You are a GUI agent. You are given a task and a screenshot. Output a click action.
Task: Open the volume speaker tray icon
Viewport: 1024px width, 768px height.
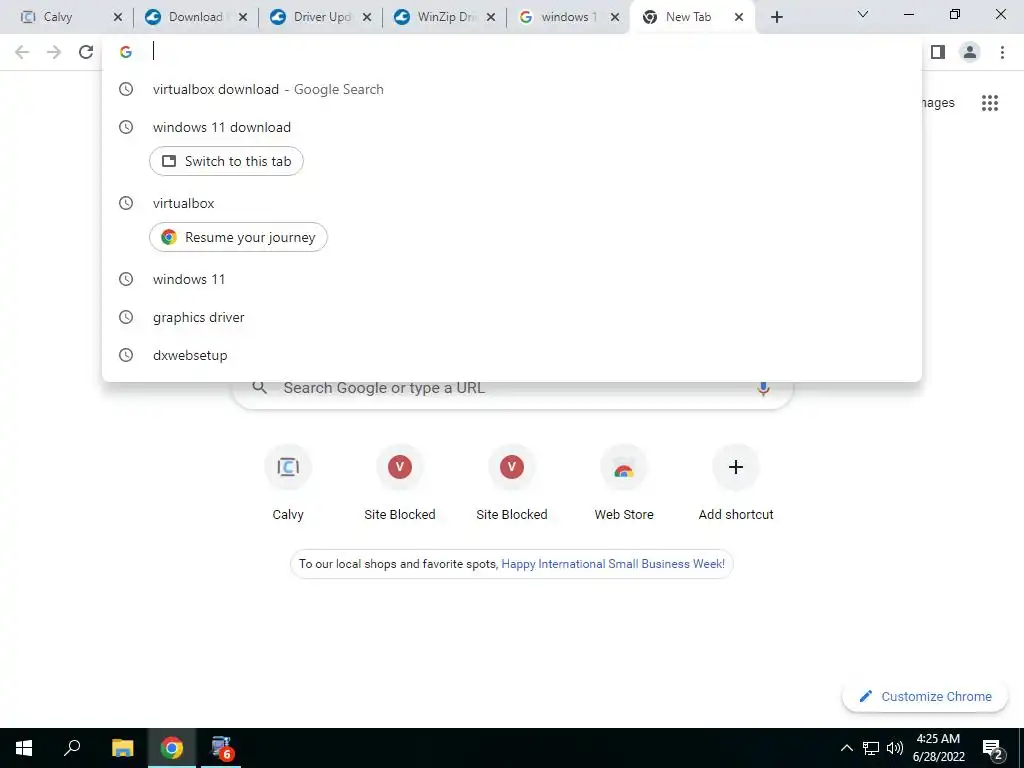(x=895, y=748)
